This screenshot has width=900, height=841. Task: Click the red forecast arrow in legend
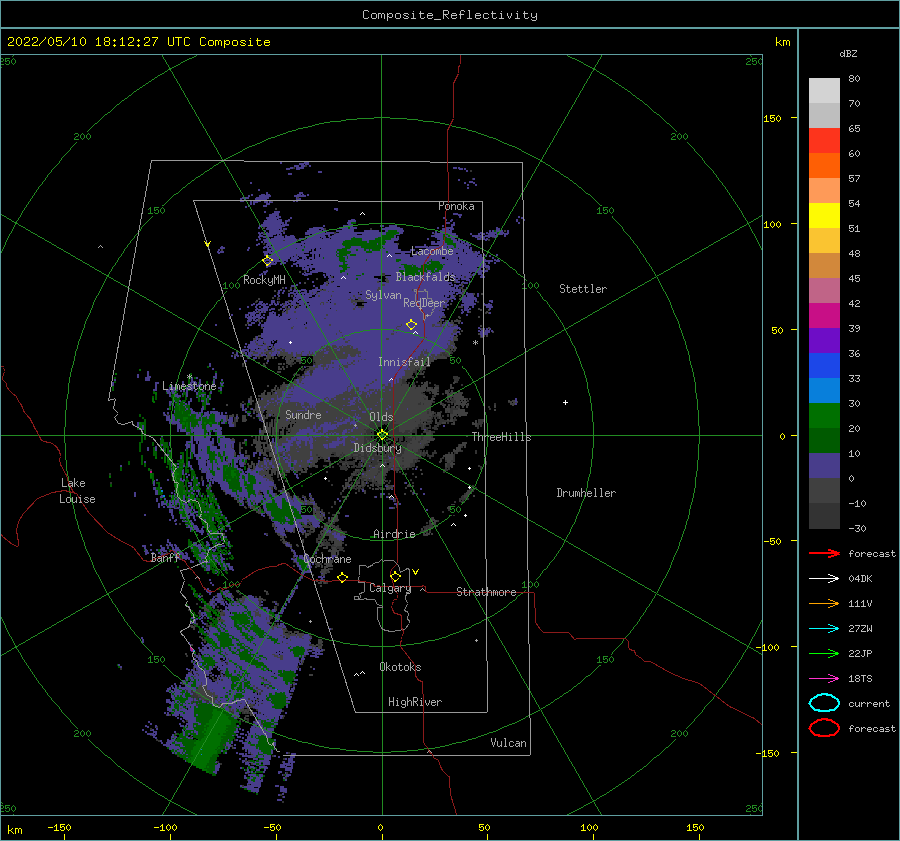click(x=824, y=553)
